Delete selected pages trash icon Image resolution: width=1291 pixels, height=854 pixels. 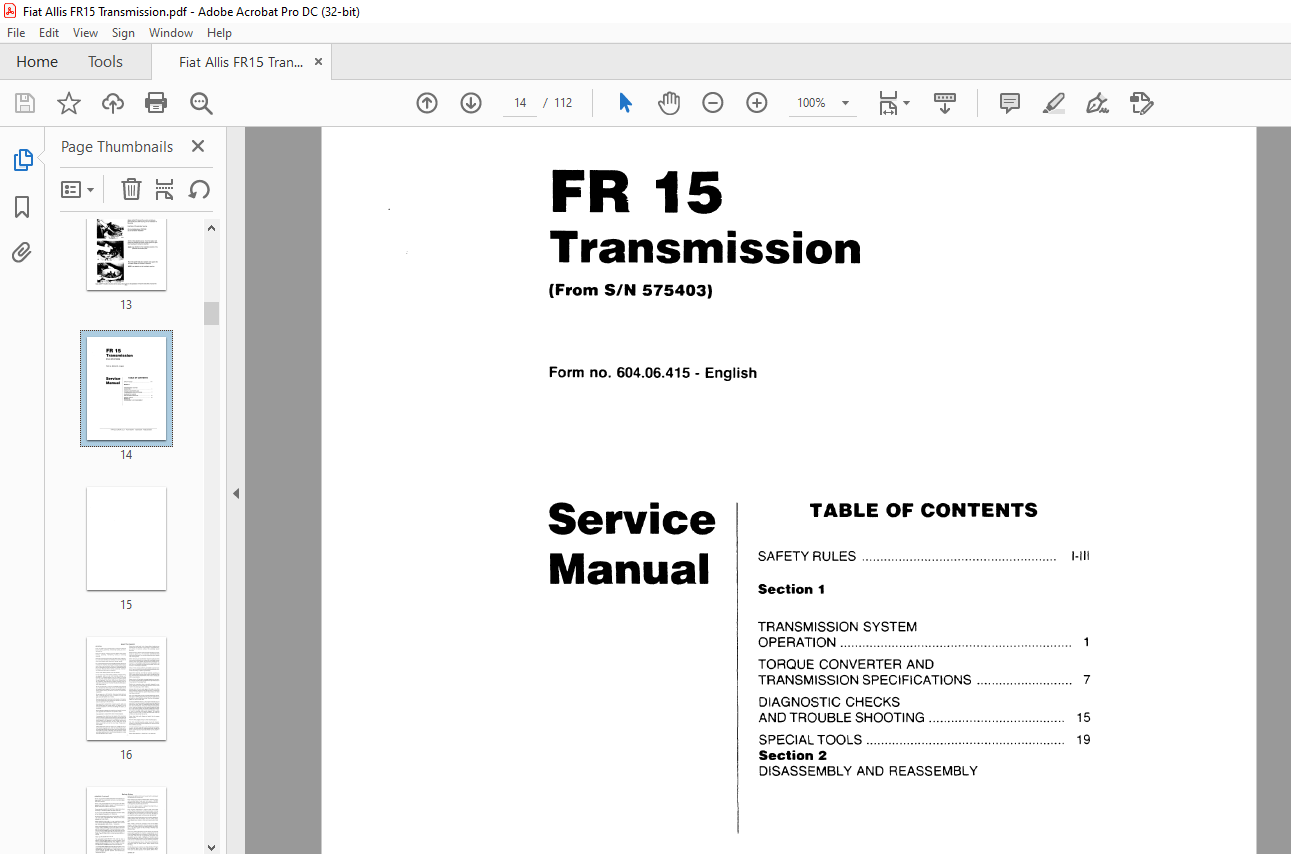click(x=131, y=189)
